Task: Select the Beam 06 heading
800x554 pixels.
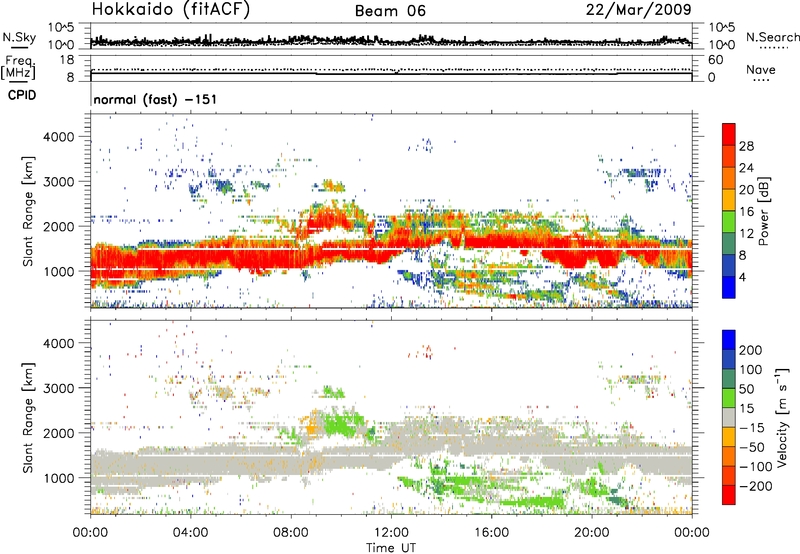Action: point(390,11)
